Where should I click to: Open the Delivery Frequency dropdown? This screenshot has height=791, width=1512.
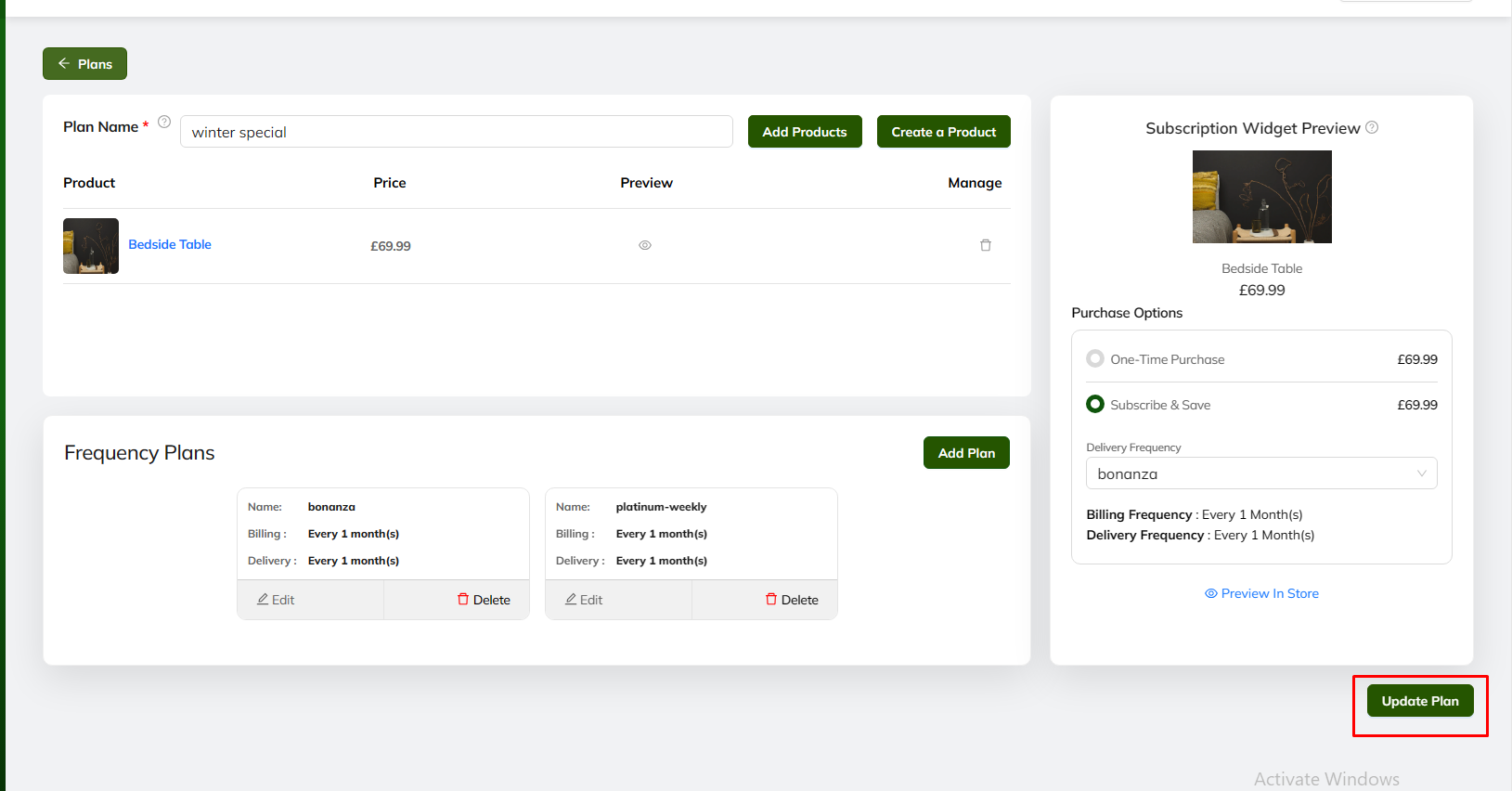click(x=1261, y=473)
